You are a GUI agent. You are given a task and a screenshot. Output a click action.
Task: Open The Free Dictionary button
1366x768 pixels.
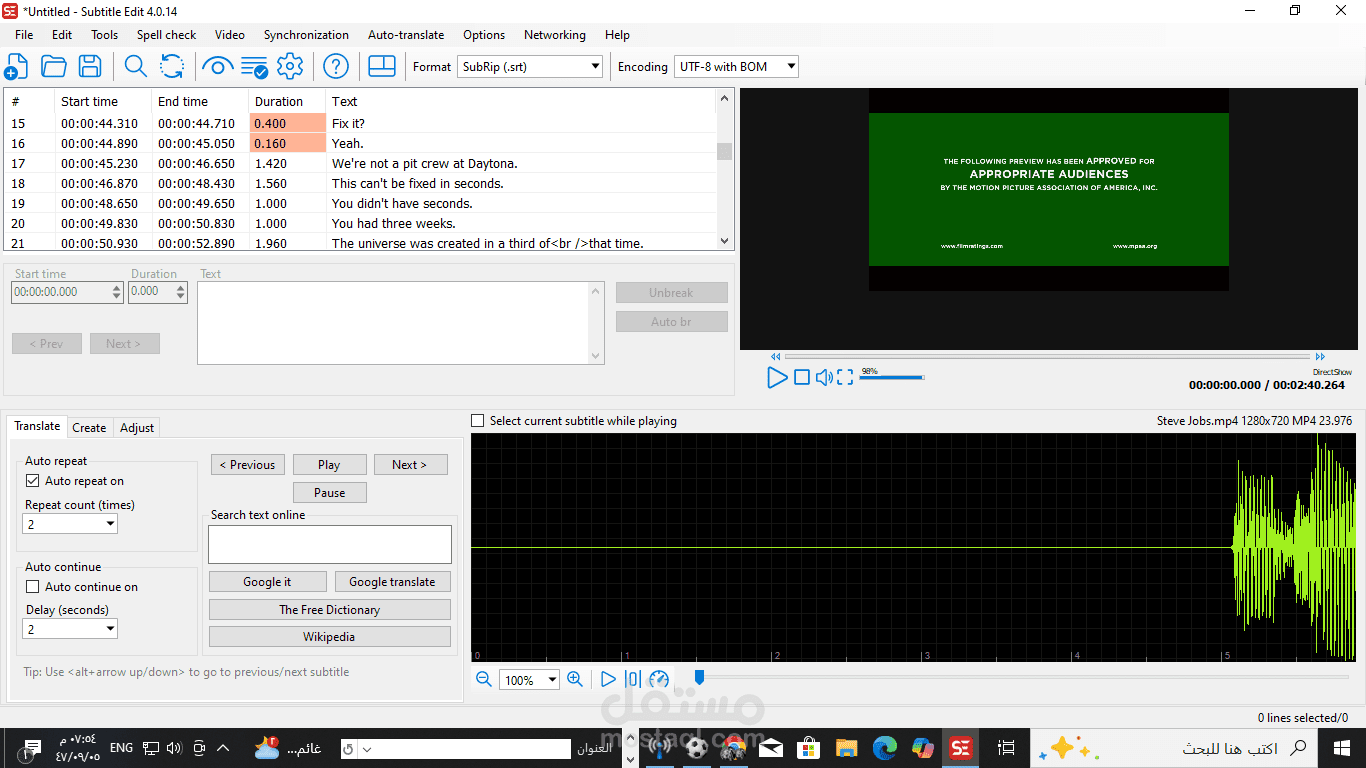(x=330, y=610)
